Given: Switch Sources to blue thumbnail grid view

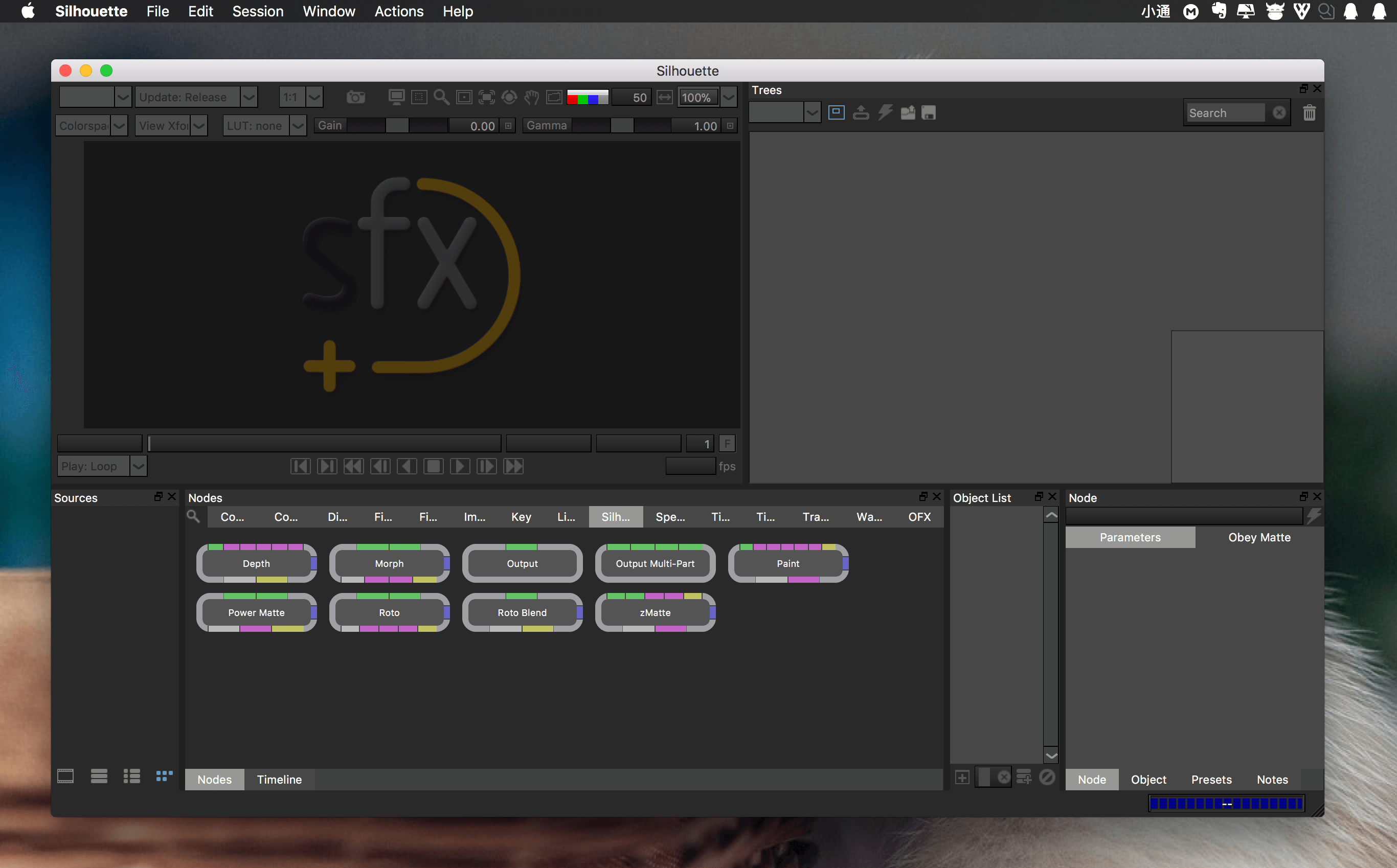Looking at the screenshot, I should coord(164,776).
